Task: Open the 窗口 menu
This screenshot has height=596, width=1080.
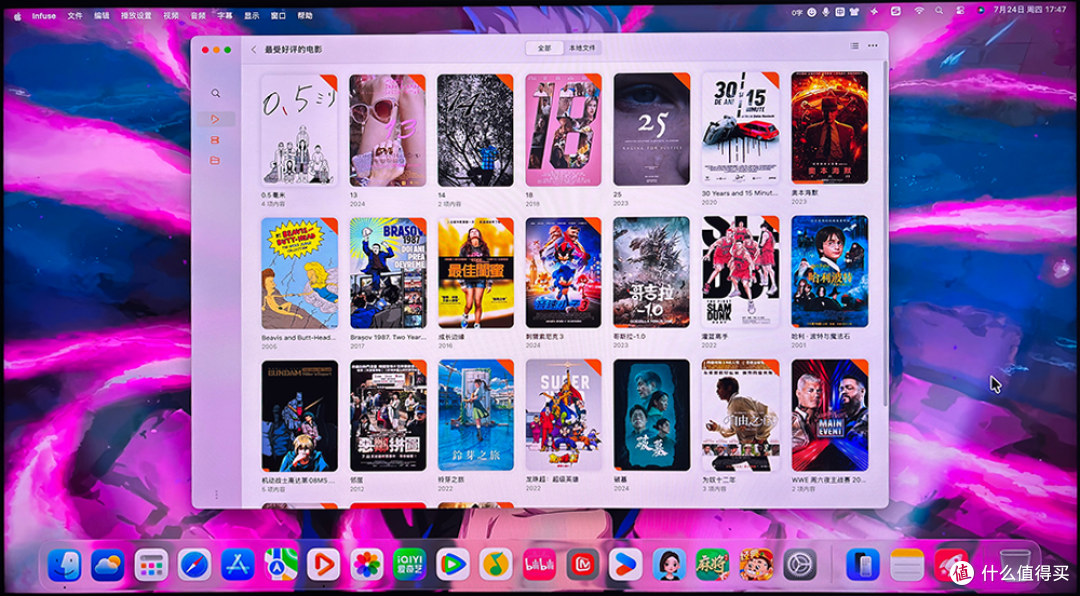Action: click(x=278, y=15)
